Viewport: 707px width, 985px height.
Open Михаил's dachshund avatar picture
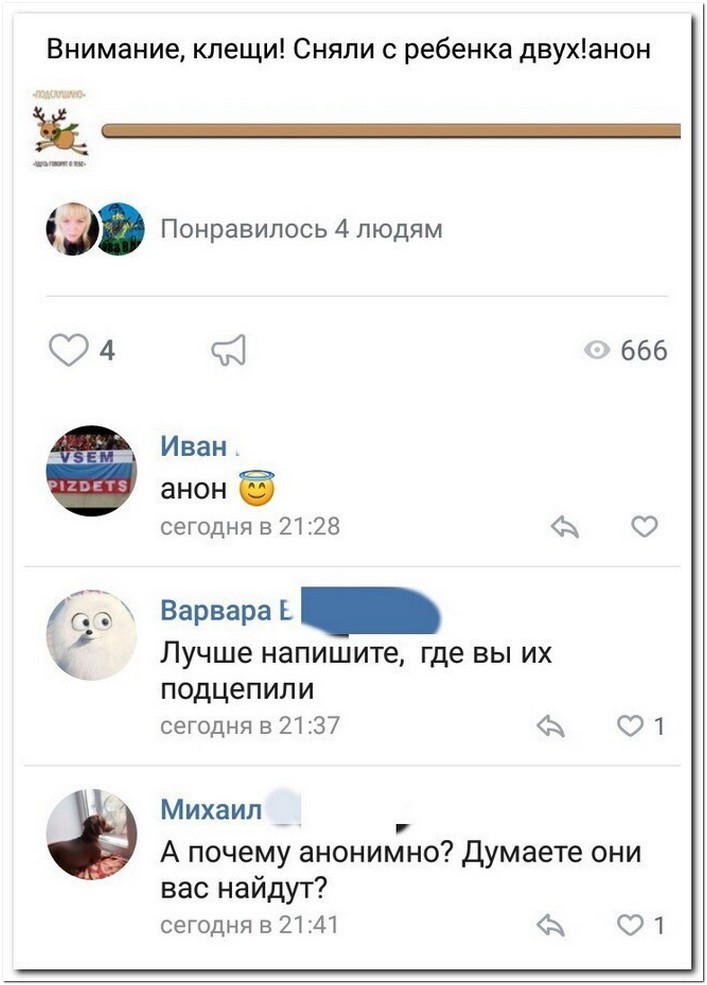coord(92,834)
